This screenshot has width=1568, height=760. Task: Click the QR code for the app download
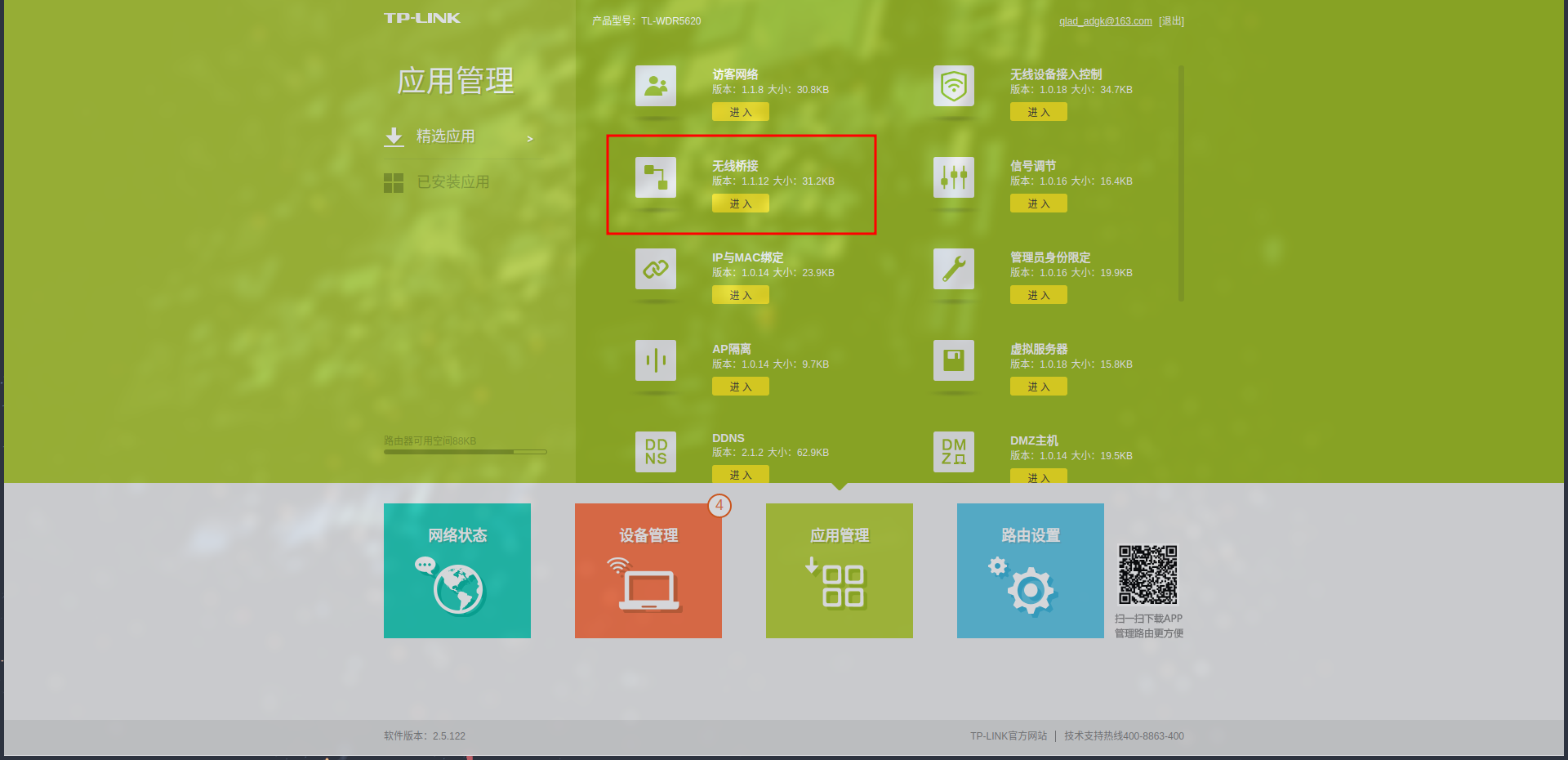pos(1148,574)
